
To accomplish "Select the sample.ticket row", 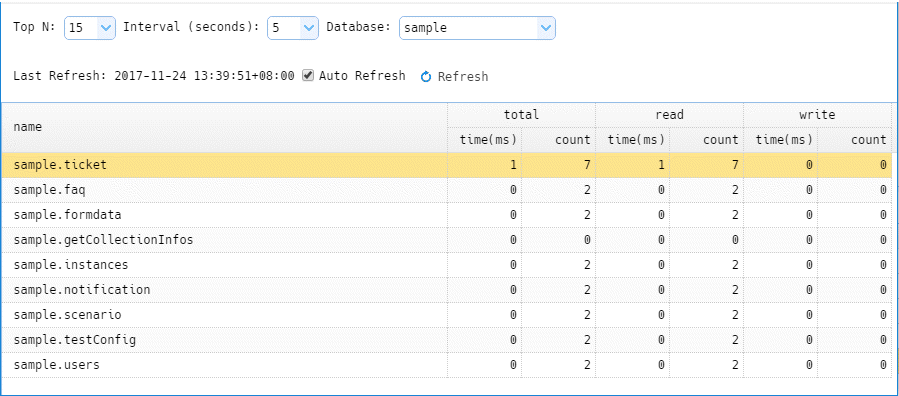I will point(446,164).
